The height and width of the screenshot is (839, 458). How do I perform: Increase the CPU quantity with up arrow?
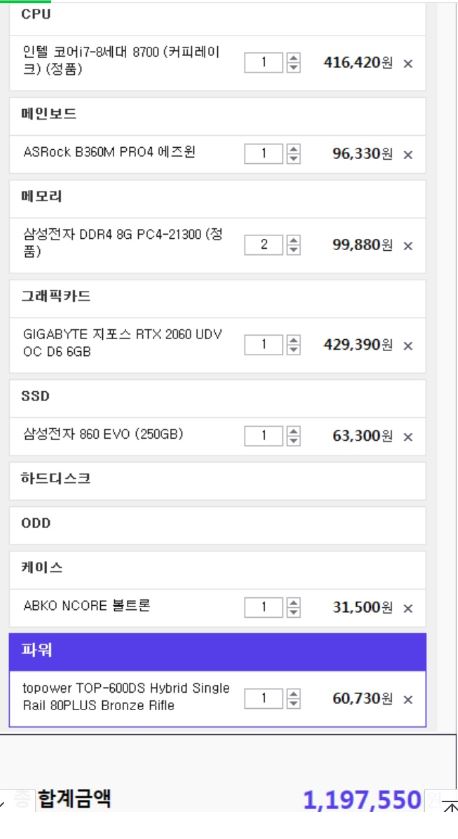(293, 58)
